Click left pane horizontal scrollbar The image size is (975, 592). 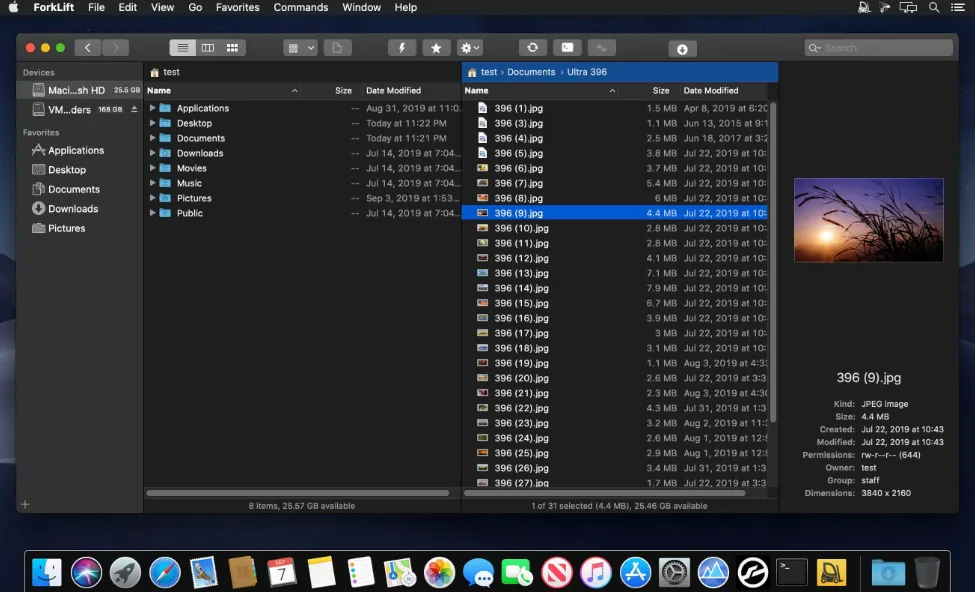point(297,493)
